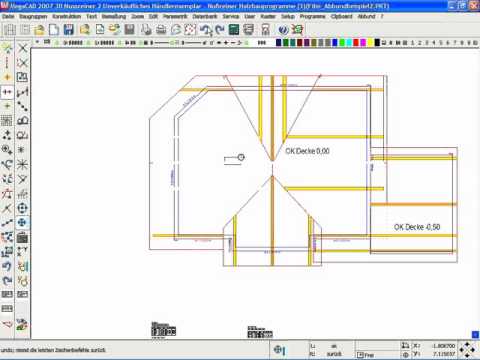
Task: Click the 'OK Decke 0,00' label in drawing
Action: (x=307, y=151)
